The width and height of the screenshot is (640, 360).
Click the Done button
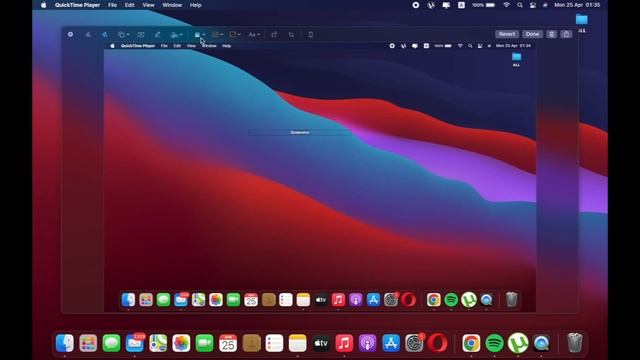click(x=532, y=34)
